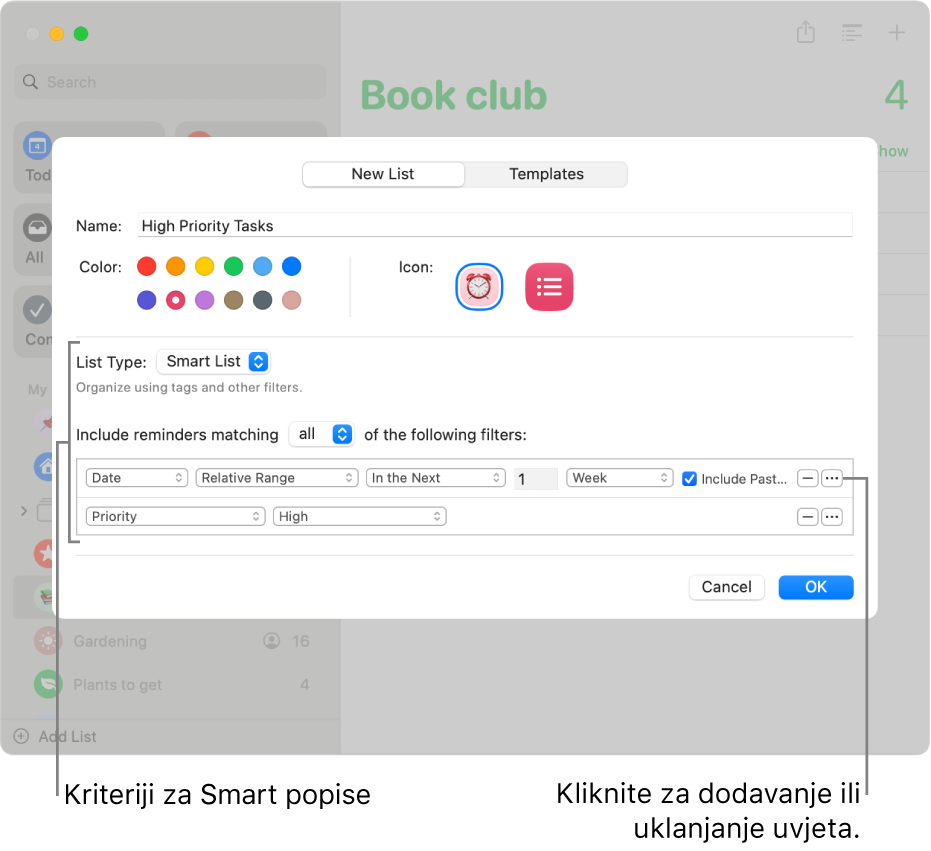Switch to the New List tab
Viewport: 931px width, 851px height.
pos(383,174)
